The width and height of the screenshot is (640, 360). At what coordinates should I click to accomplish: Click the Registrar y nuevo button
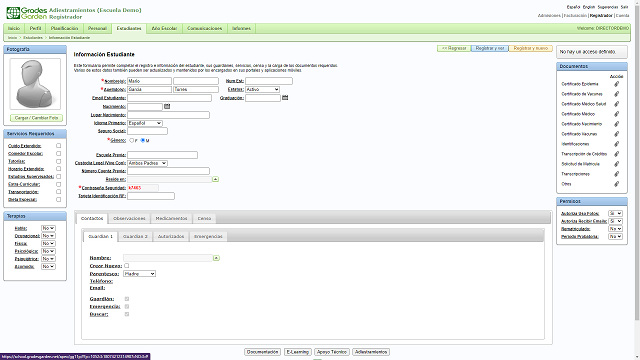[531, 48]
